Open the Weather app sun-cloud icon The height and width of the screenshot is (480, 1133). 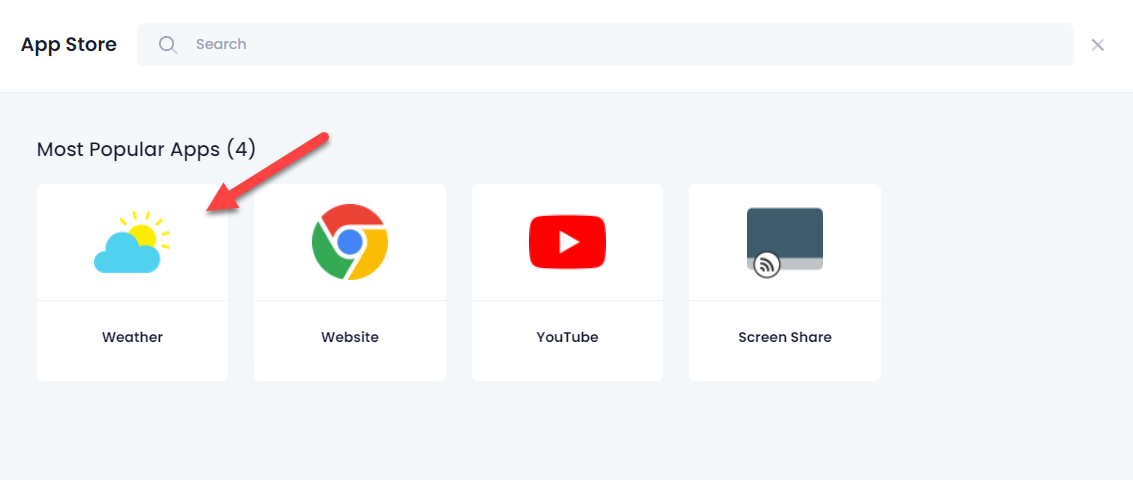[132, 242]
